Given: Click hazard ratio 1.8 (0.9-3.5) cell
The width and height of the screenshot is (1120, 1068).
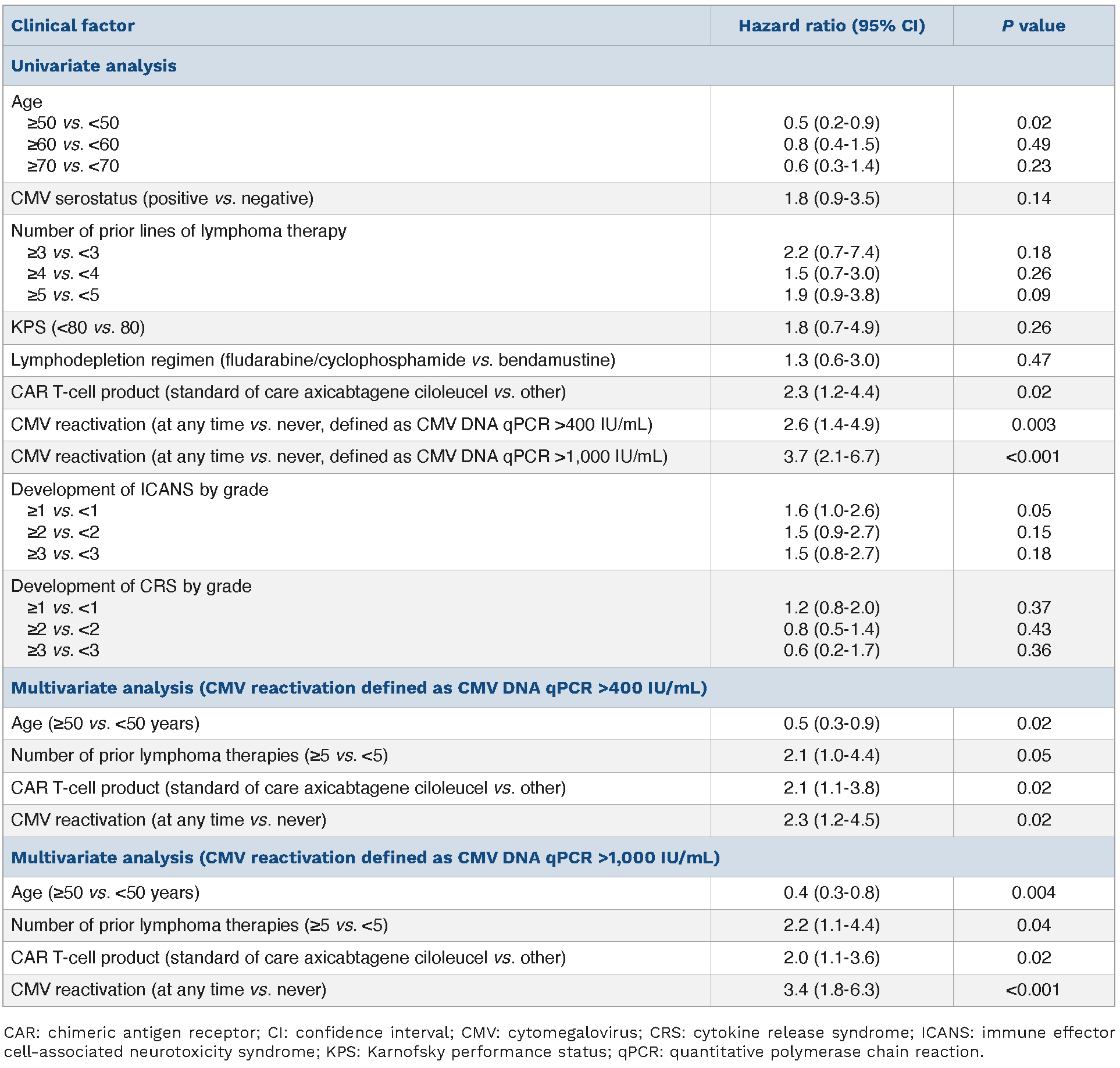Looking at the screenshot, I should 831,199.
